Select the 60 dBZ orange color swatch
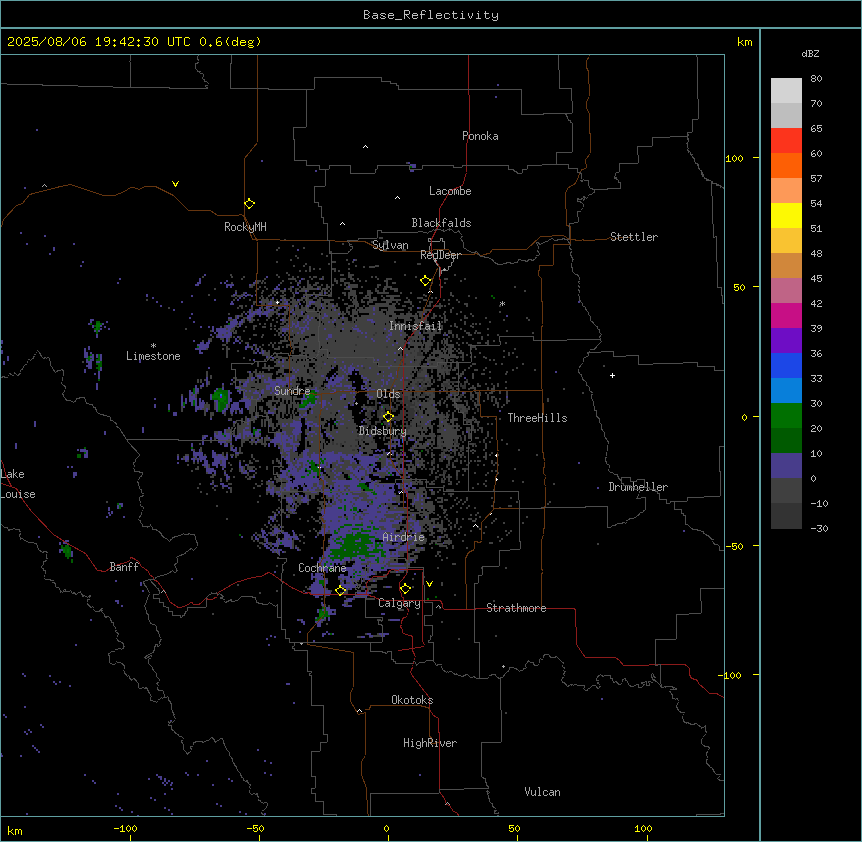This screenshot has width=862, height=842. coord(786,165)
